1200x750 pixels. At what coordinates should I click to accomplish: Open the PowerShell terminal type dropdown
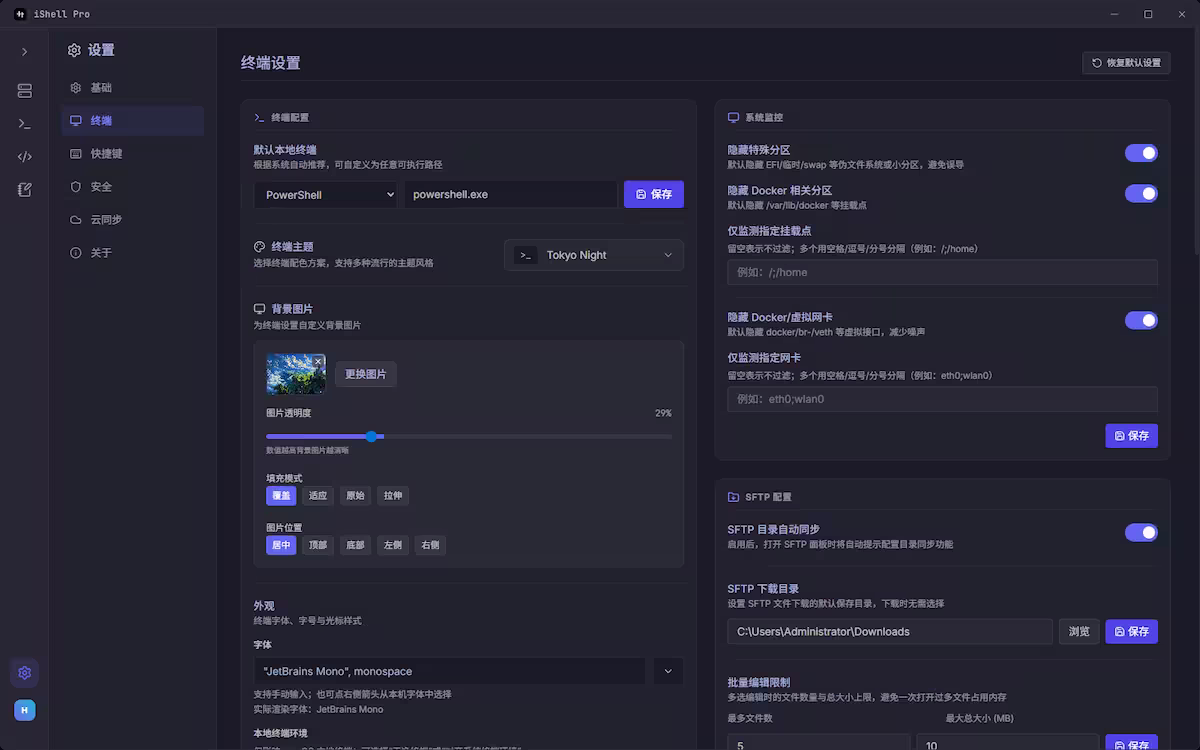point(325,194)
